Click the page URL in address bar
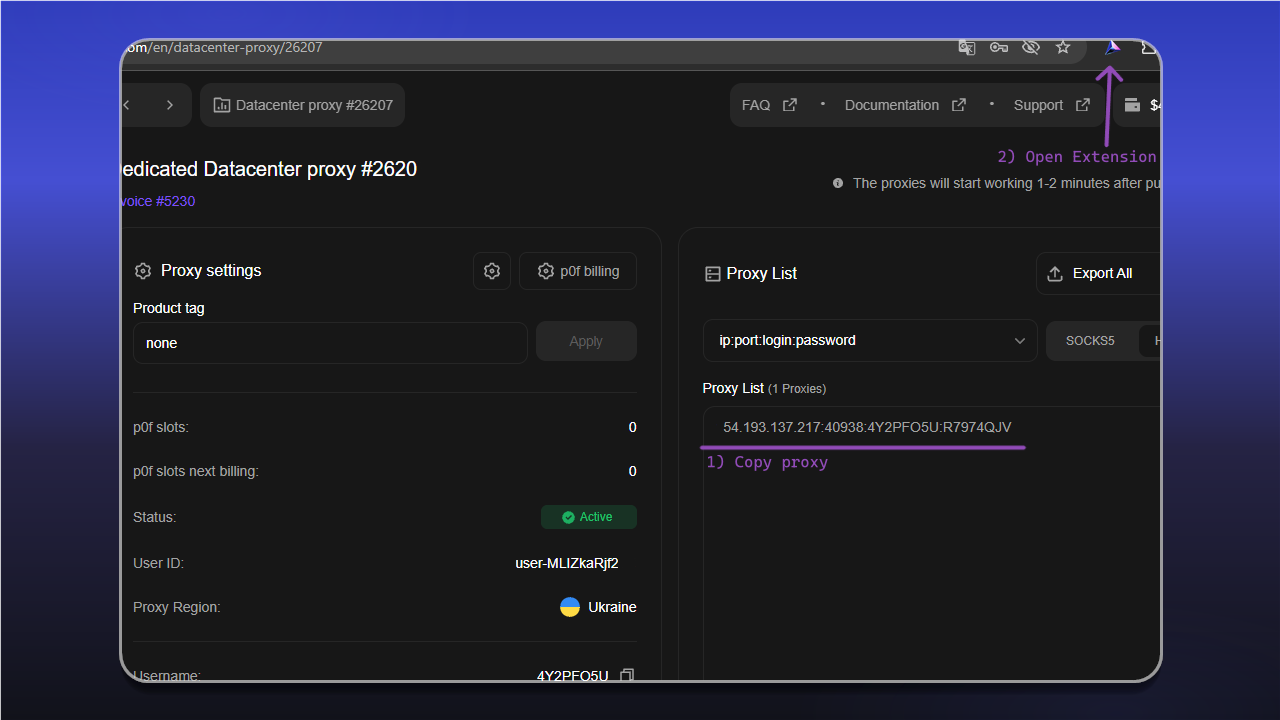 click(222, 47)
